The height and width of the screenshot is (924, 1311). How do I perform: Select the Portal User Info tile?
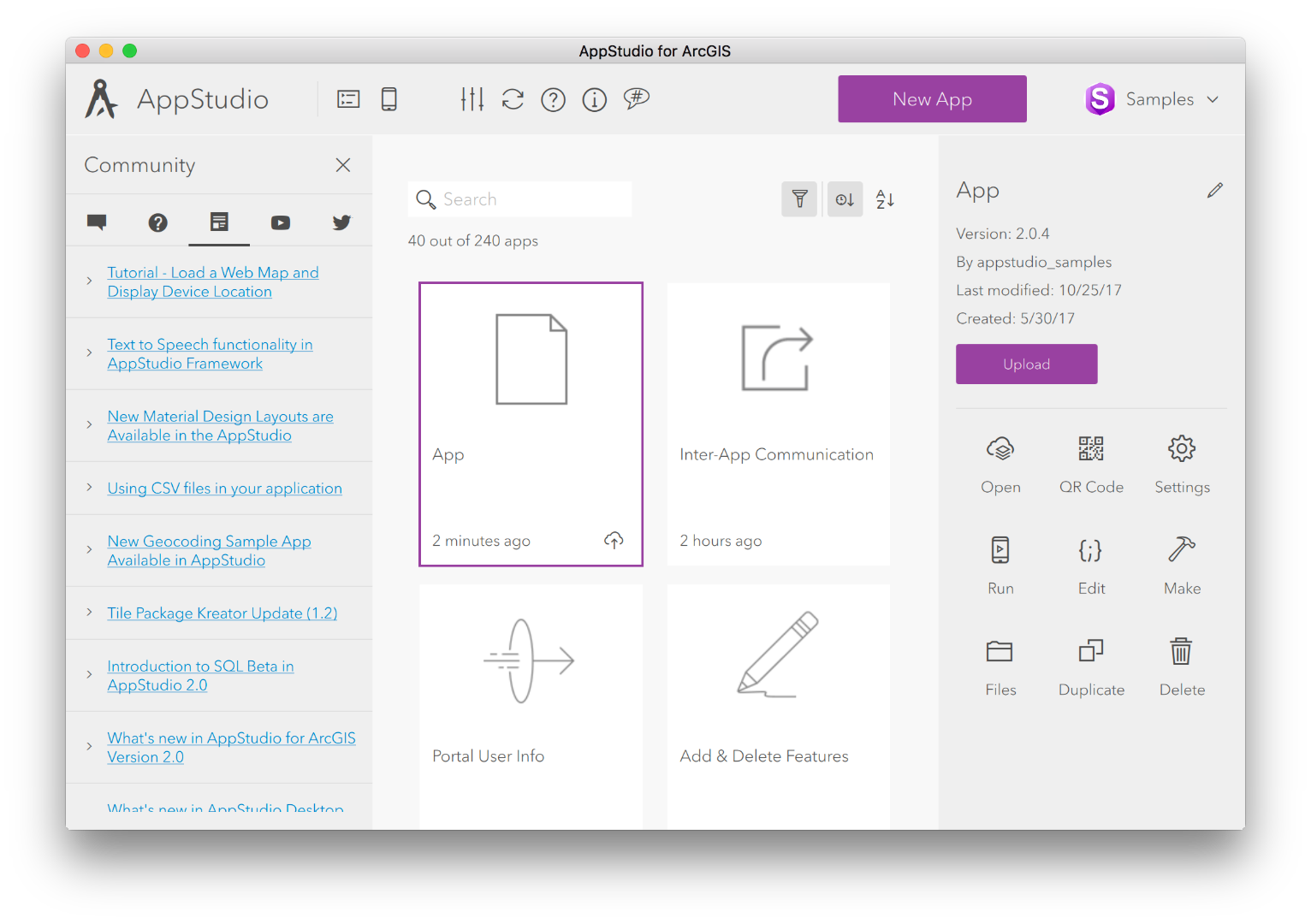(531, 707)
